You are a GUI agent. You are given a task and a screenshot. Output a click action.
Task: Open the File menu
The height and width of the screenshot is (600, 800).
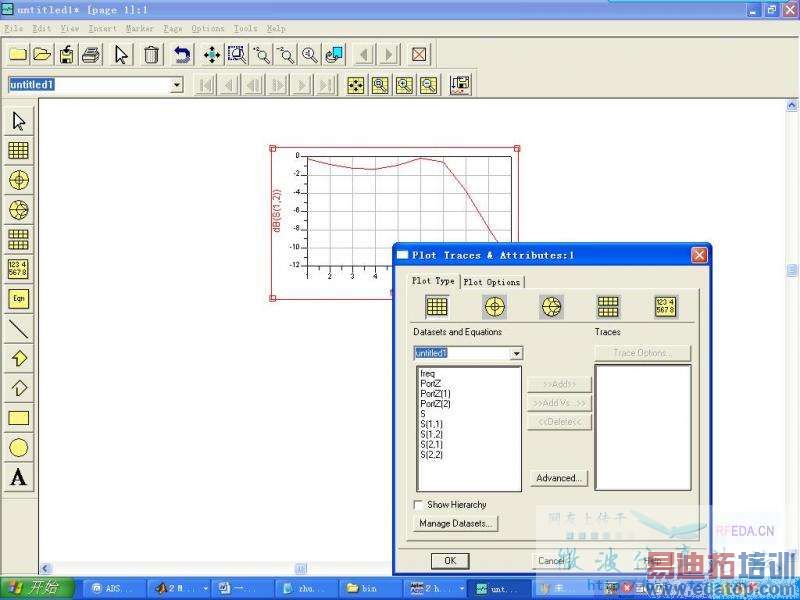coord(14,29)
